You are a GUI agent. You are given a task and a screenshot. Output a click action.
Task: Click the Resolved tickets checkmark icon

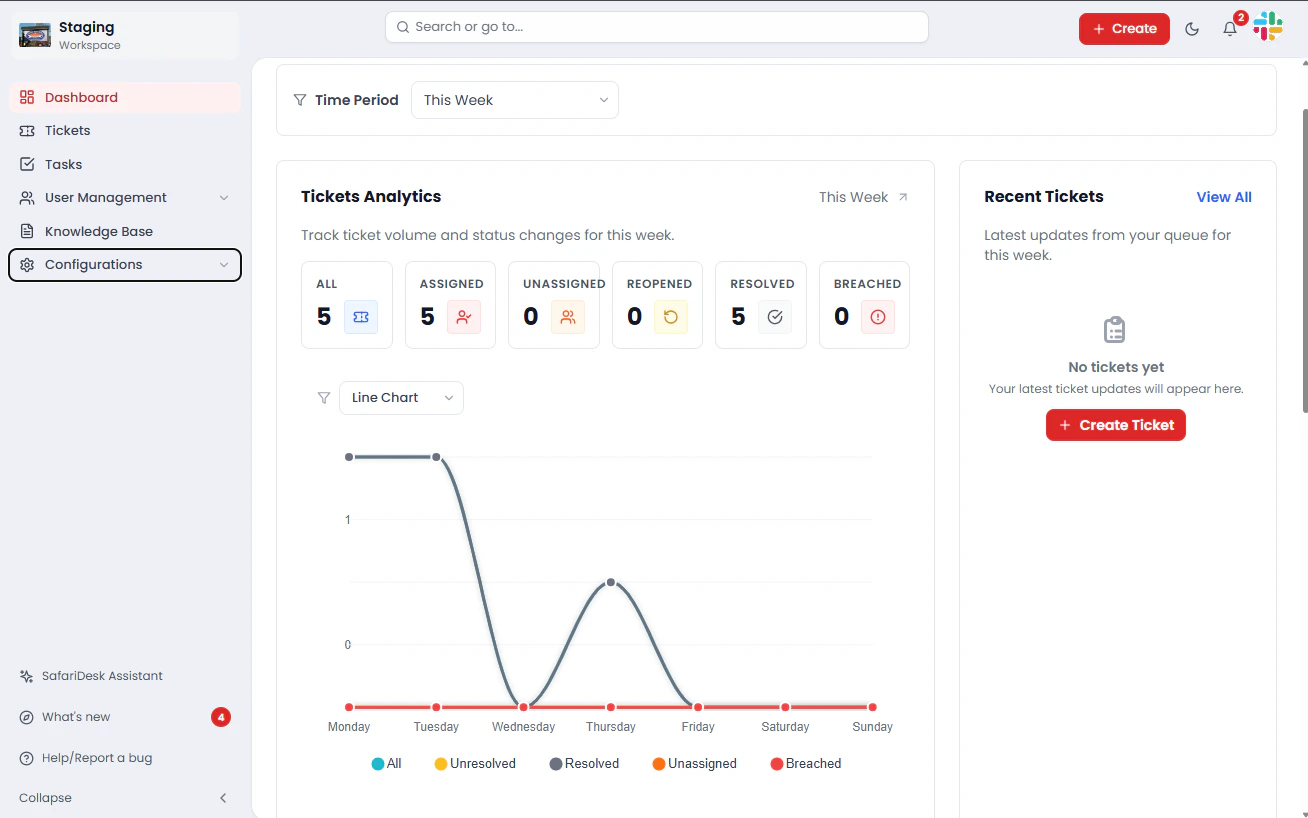775,317
